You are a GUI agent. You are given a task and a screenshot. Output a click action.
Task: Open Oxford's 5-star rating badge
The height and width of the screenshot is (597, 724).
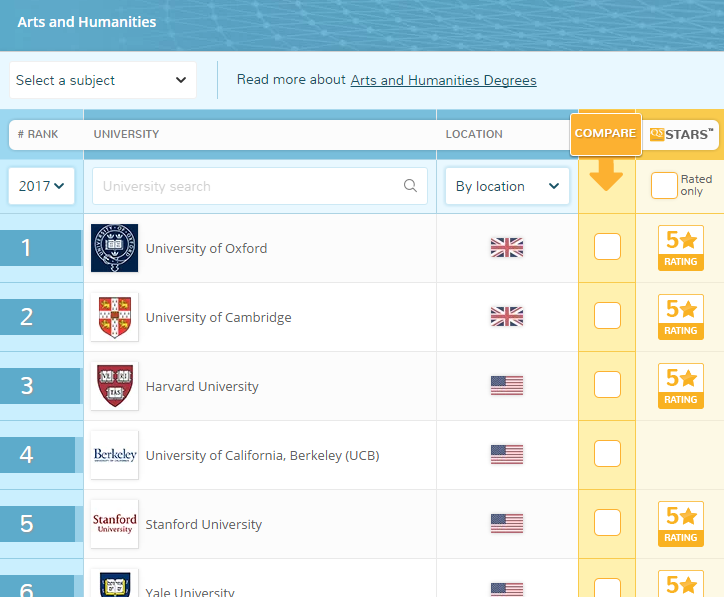click(x=681, y=248)
